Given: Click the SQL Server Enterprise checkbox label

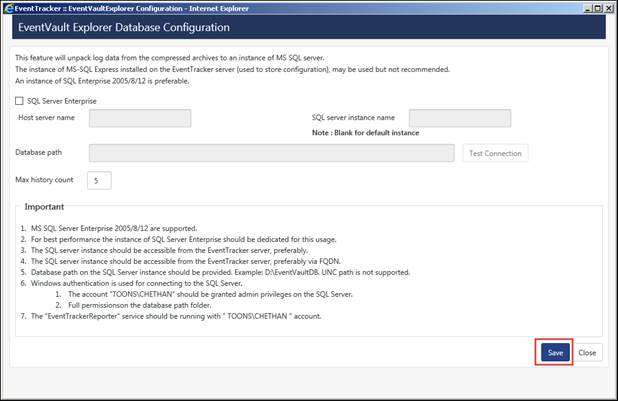Looking at the screenshot, I should pos(61,101).
